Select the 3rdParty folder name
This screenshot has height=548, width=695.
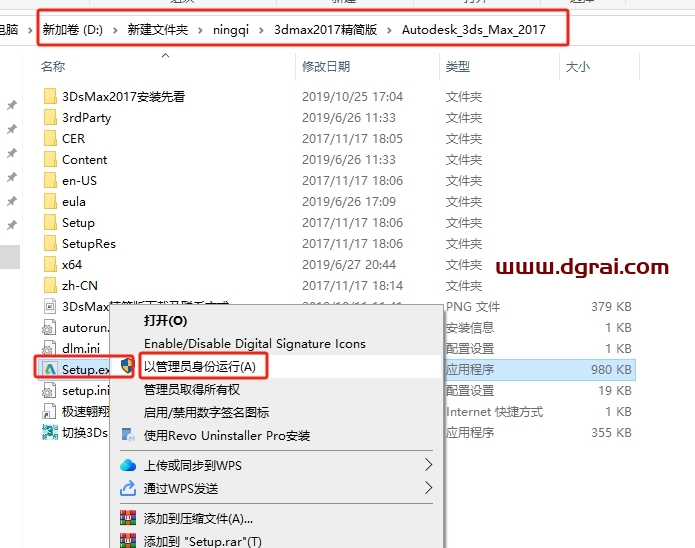coord(86,117)
